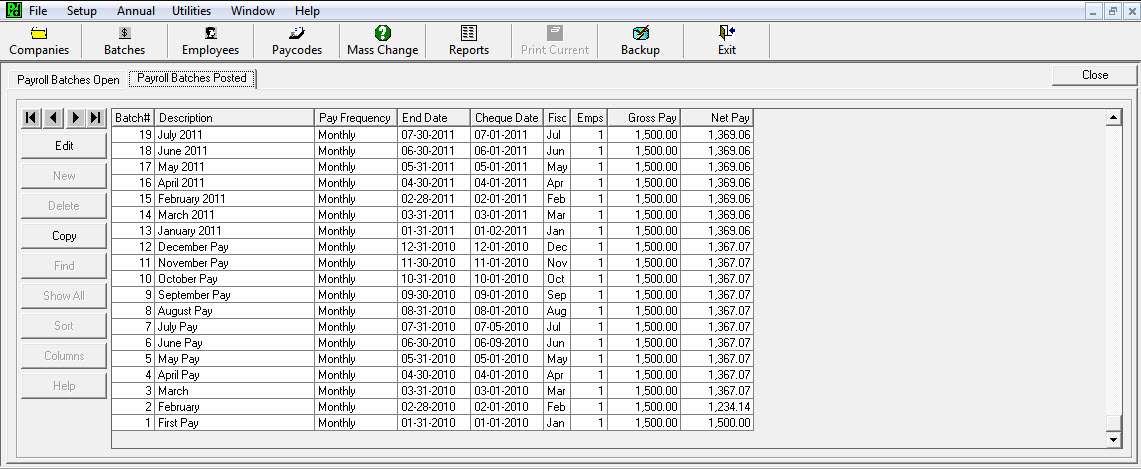This screenshot has width=1141, height=469.
Task: Launch the Mass Change tool
Action: pos(382,41)
